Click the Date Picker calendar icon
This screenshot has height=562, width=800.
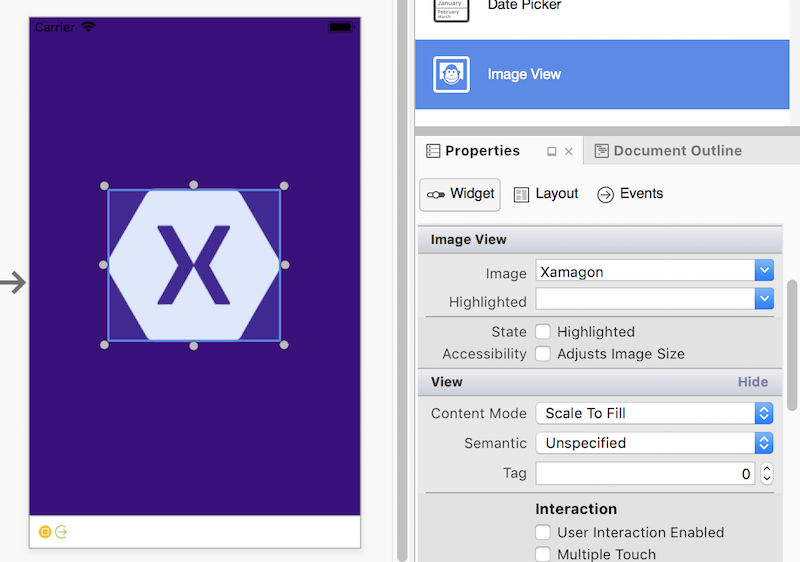click(x=451, y=10)
